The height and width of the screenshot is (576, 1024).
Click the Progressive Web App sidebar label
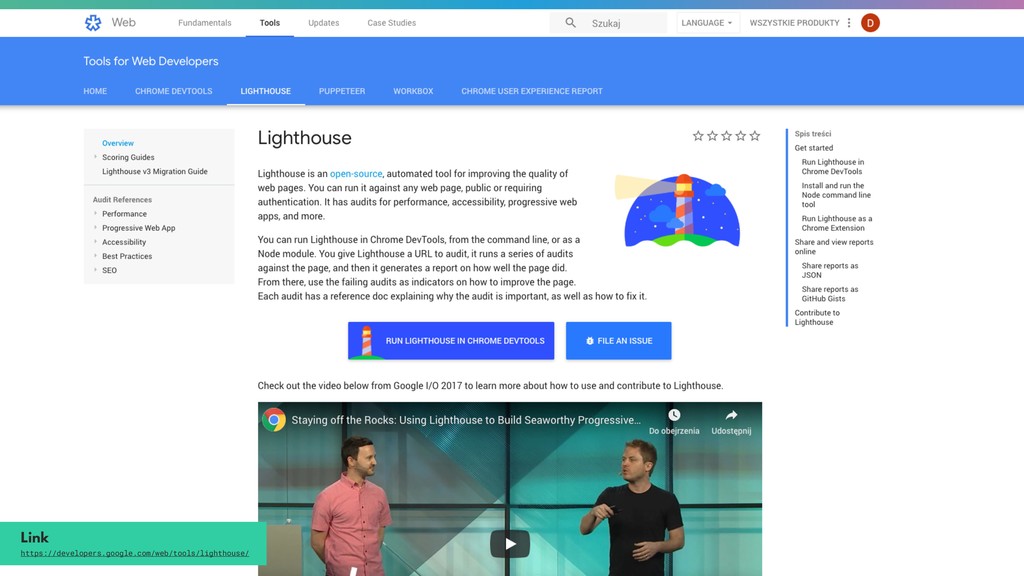(x=138, y=228)
